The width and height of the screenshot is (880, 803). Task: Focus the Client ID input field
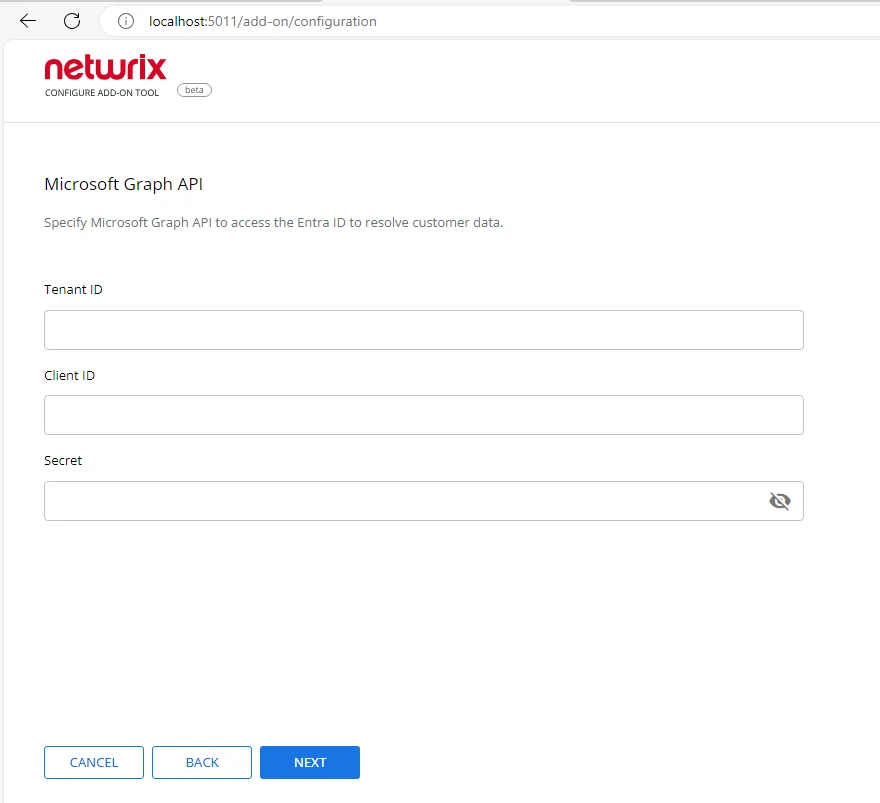click(424, 415)
